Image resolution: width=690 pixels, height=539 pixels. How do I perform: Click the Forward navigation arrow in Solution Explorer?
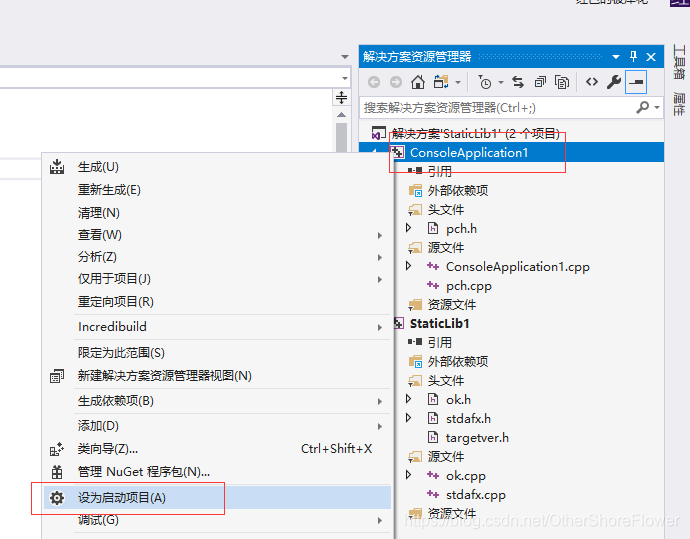click(396, 82)
